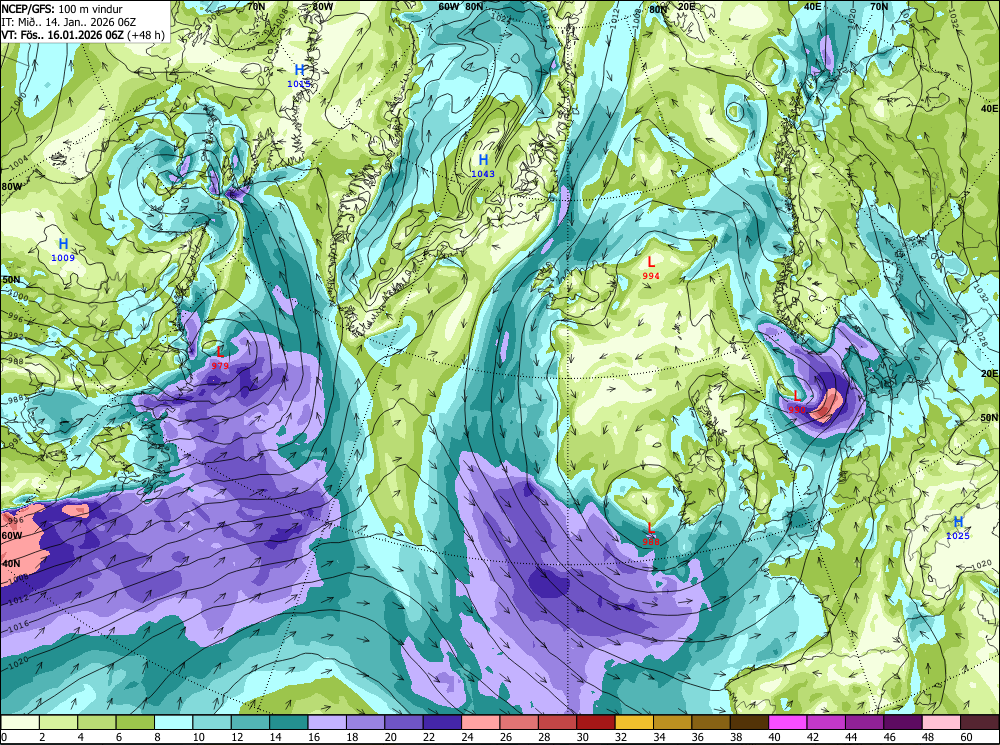Click the "1016" isobar label
The height and width of the screenshot is (745, 1000).
click(x=18, y=627)
